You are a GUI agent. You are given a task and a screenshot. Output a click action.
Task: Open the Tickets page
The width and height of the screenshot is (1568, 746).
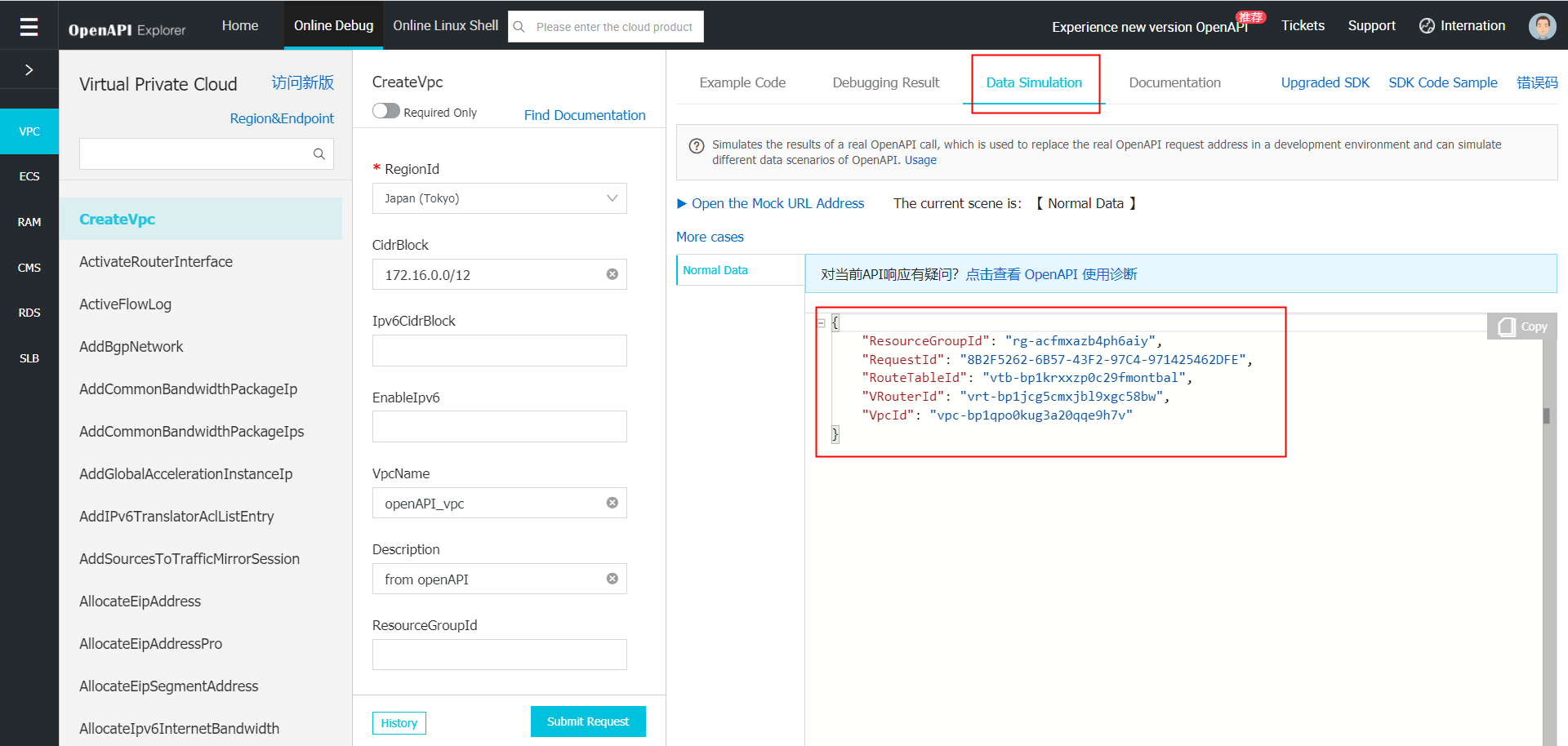(1303, 25)
